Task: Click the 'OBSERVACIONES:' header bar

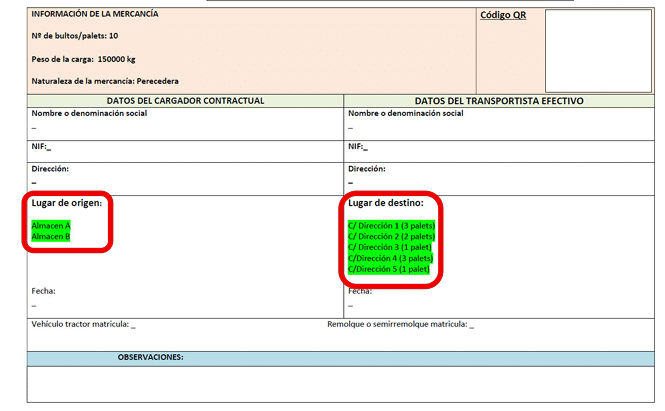Action: click(341, 358)
